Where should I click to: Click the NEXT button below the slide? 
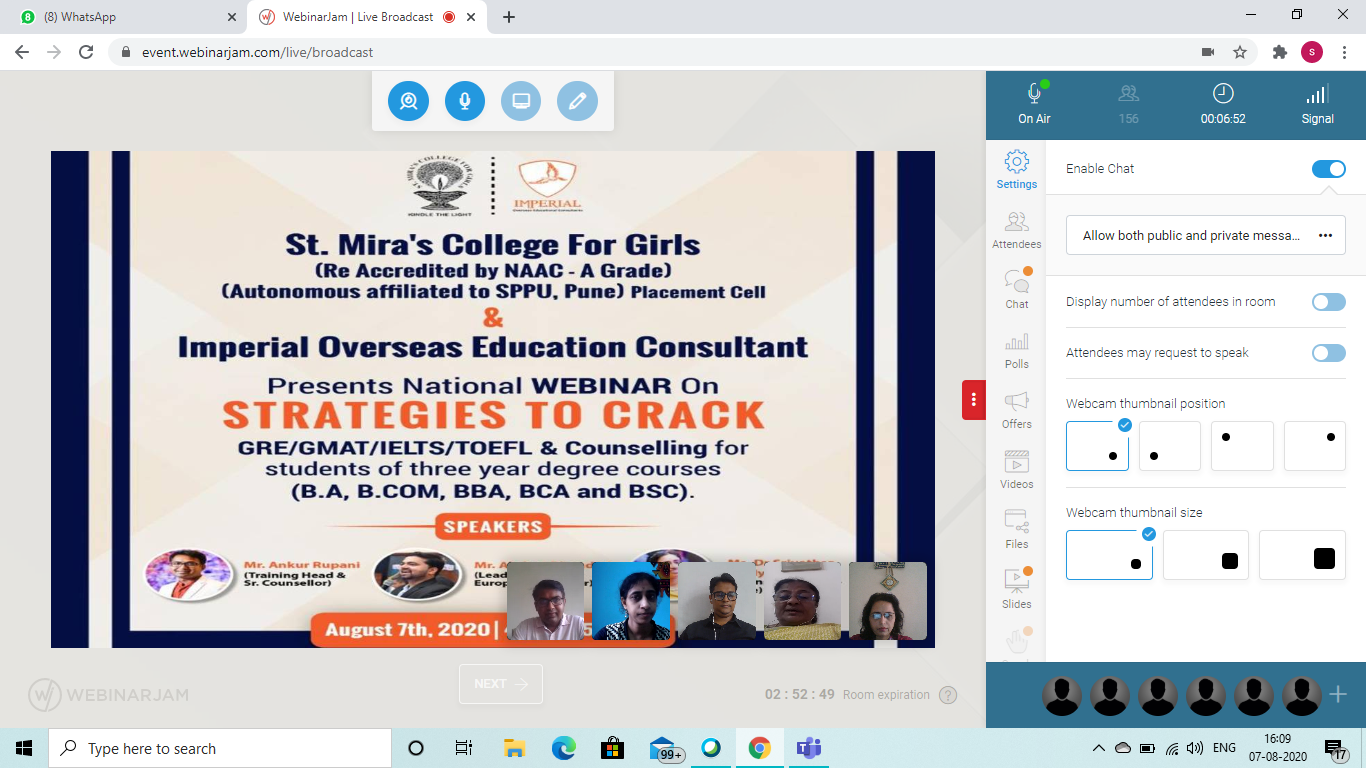click(500, 684)
